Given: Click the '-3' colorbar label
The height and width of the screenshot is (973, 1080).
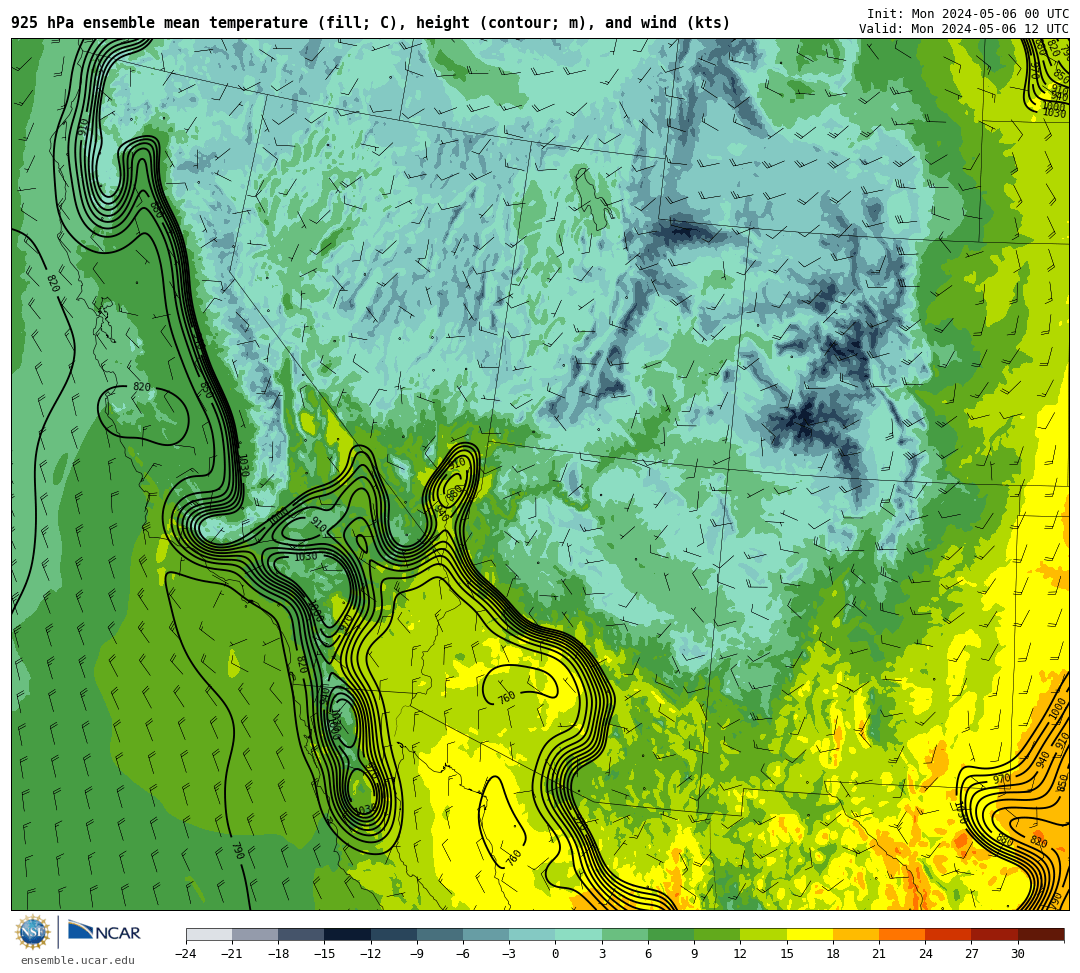Looking at the screenshot, I should (509, 954).
